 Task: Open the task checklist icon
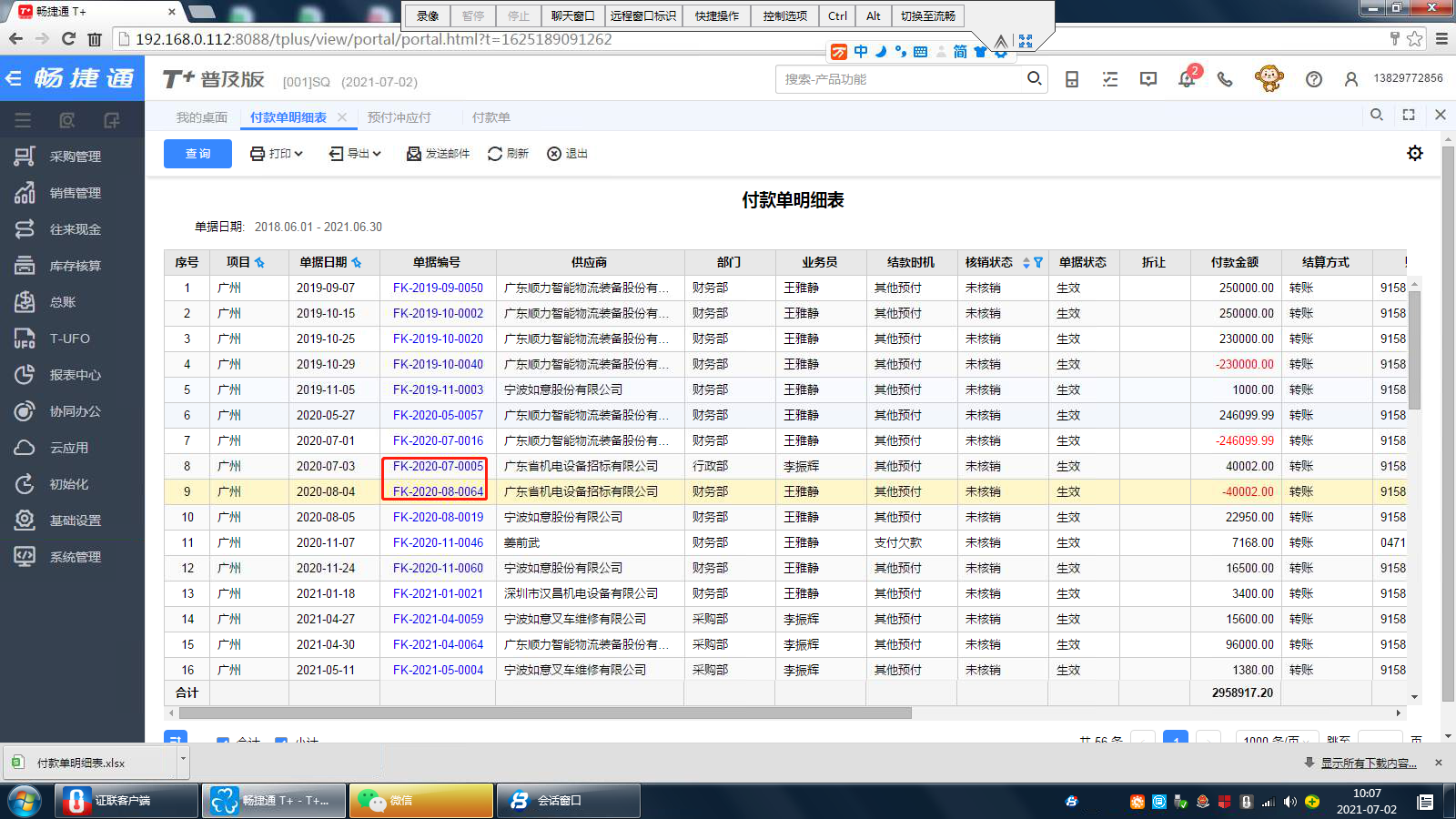pyautogui.click(x=1110, y=79)
